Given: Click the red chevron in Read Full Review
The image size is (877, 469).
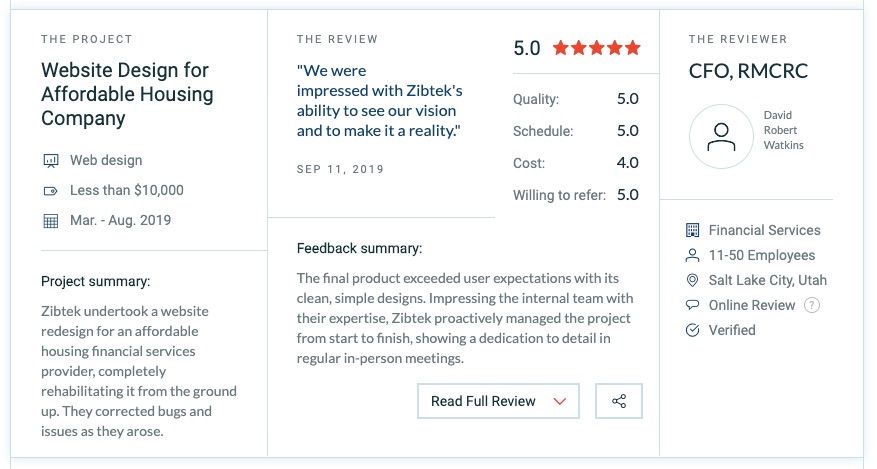Looking at the screenshot, I should tap(560, 401).
